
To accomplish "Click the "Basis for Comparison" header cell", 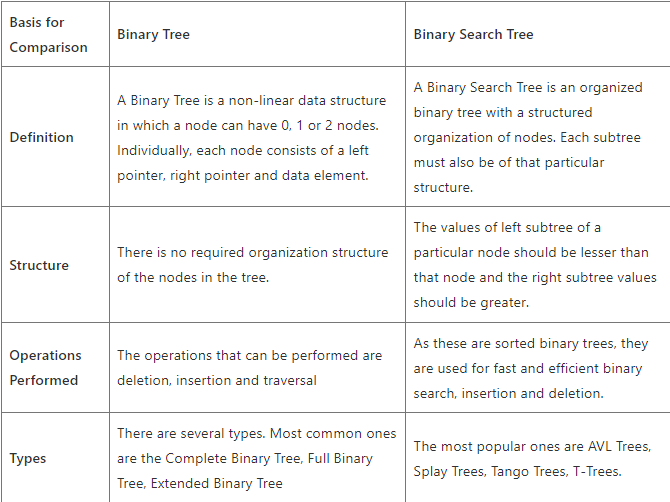I will coord(48,34).
